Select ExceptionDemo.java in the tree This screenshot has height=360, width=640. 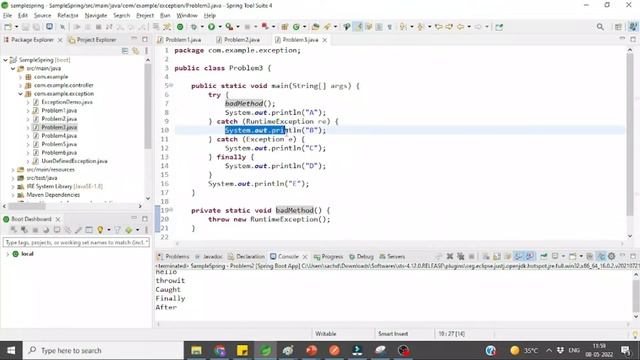(x=67, y=102)
